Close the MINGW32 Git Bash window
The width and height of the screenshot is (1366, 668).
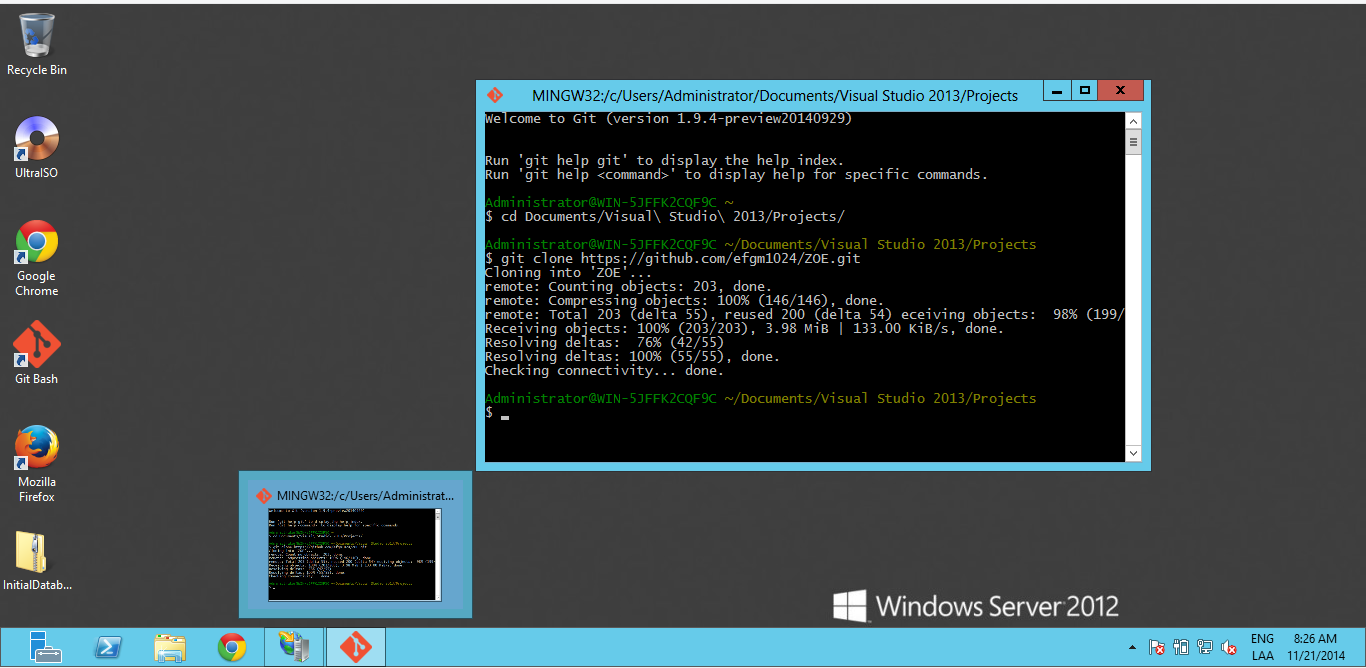pos(1120,91)
